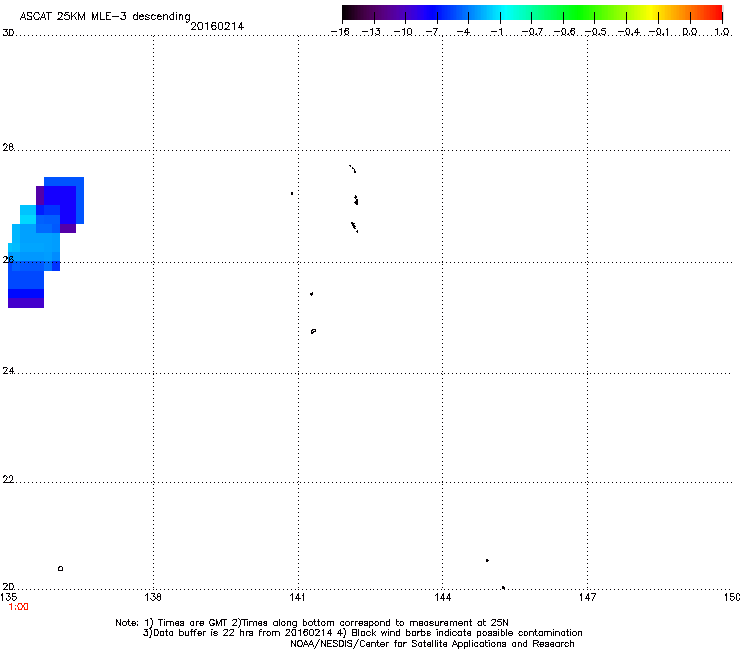Click the -16 color scale label
Viewport: 740px width, 650px height.
[340, 32]
